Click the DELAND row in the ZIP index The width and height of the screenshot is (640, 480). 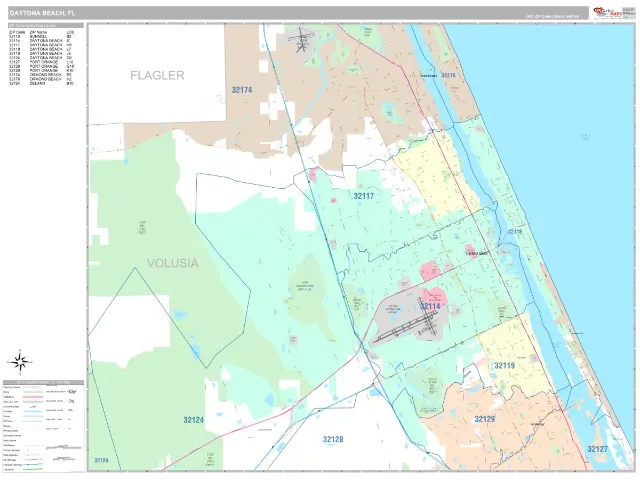tap(42, 83)
